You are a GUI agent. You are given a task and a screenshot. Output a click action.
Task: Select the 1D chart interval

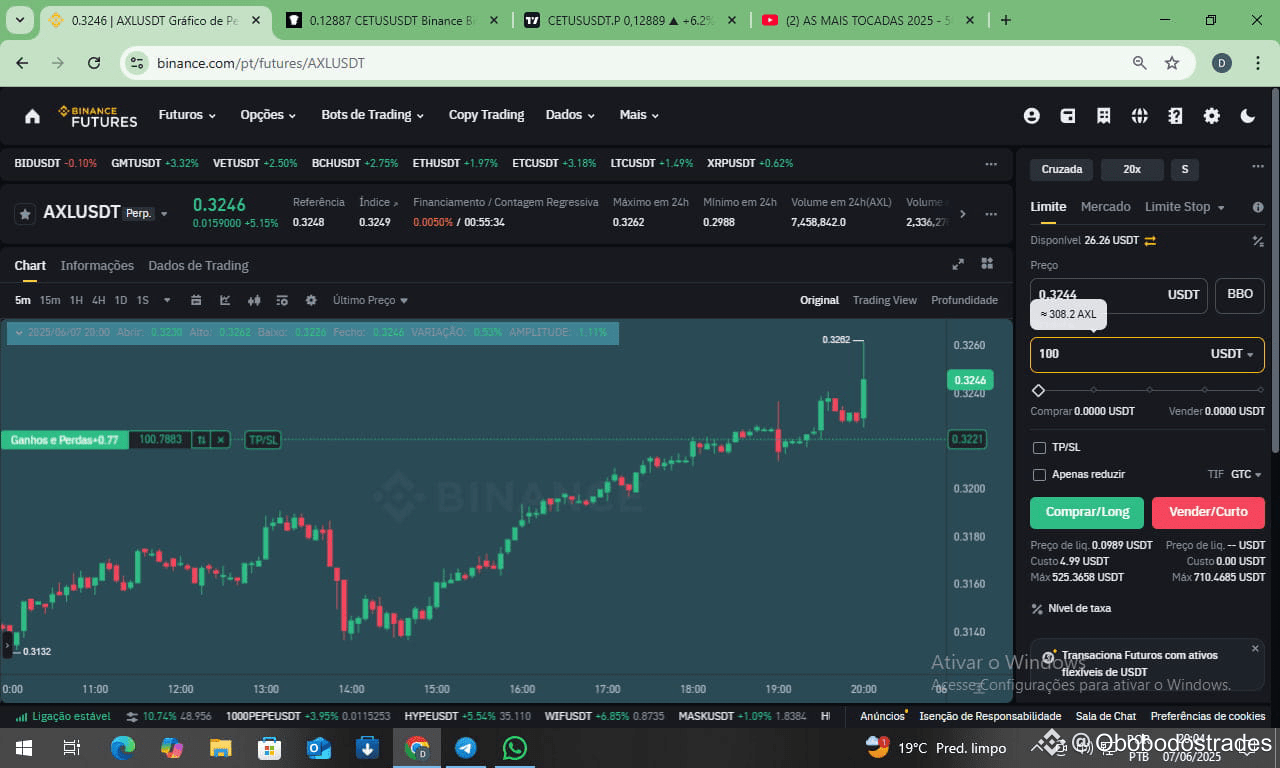tap(121, 300)
